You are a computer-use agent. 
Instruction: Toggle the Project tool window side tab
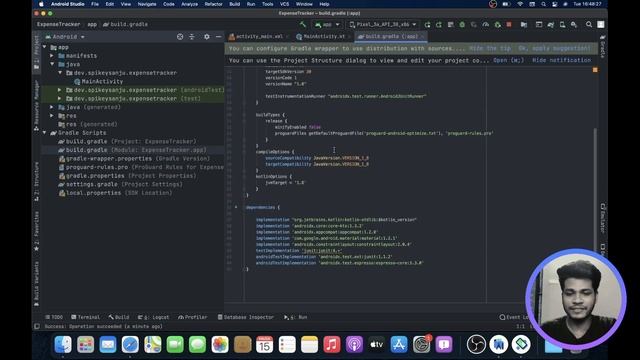36,52
